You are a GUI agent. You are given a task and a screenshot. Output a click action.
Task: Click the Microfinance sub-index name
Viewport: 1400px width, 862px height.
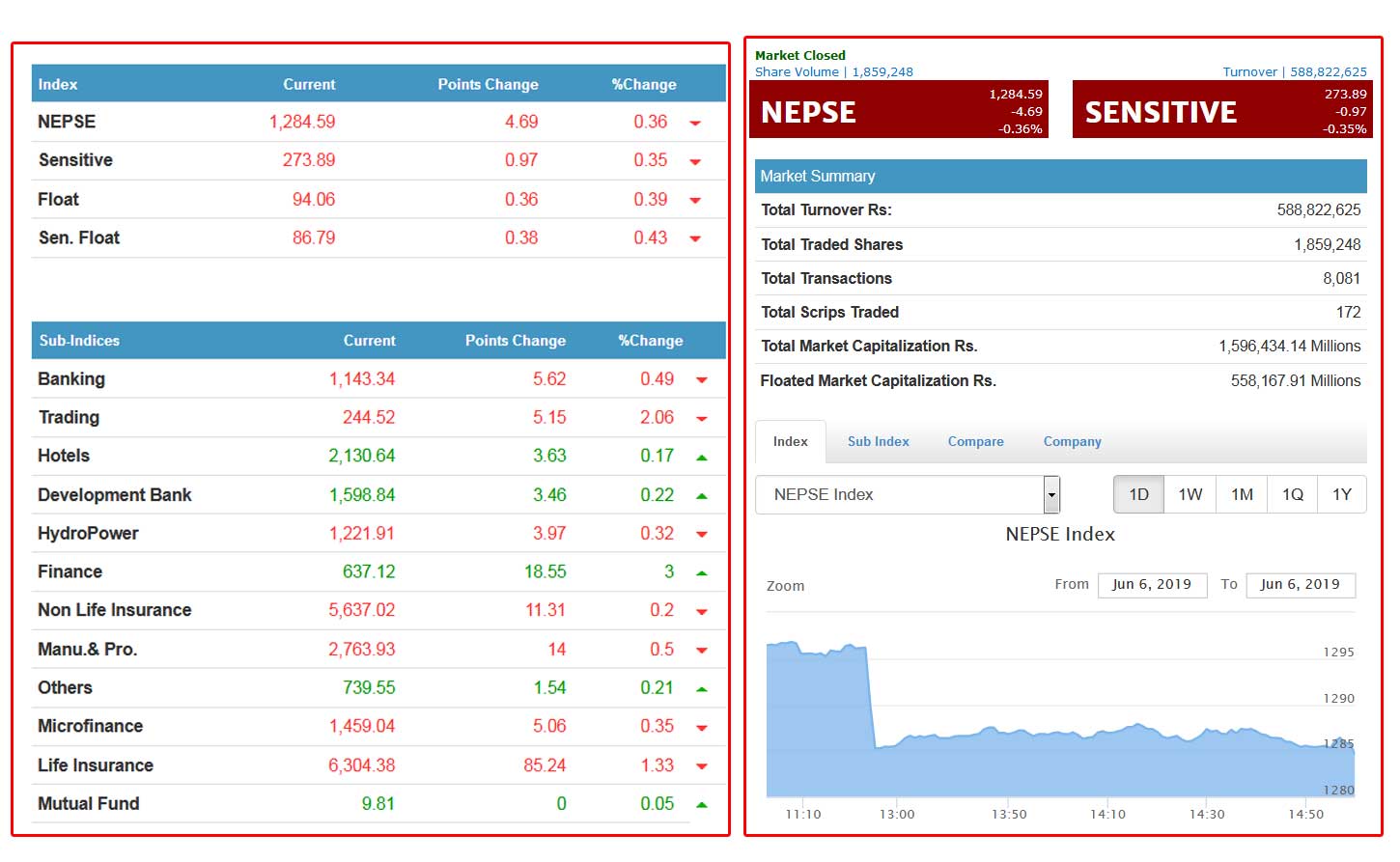coord(90,726)
